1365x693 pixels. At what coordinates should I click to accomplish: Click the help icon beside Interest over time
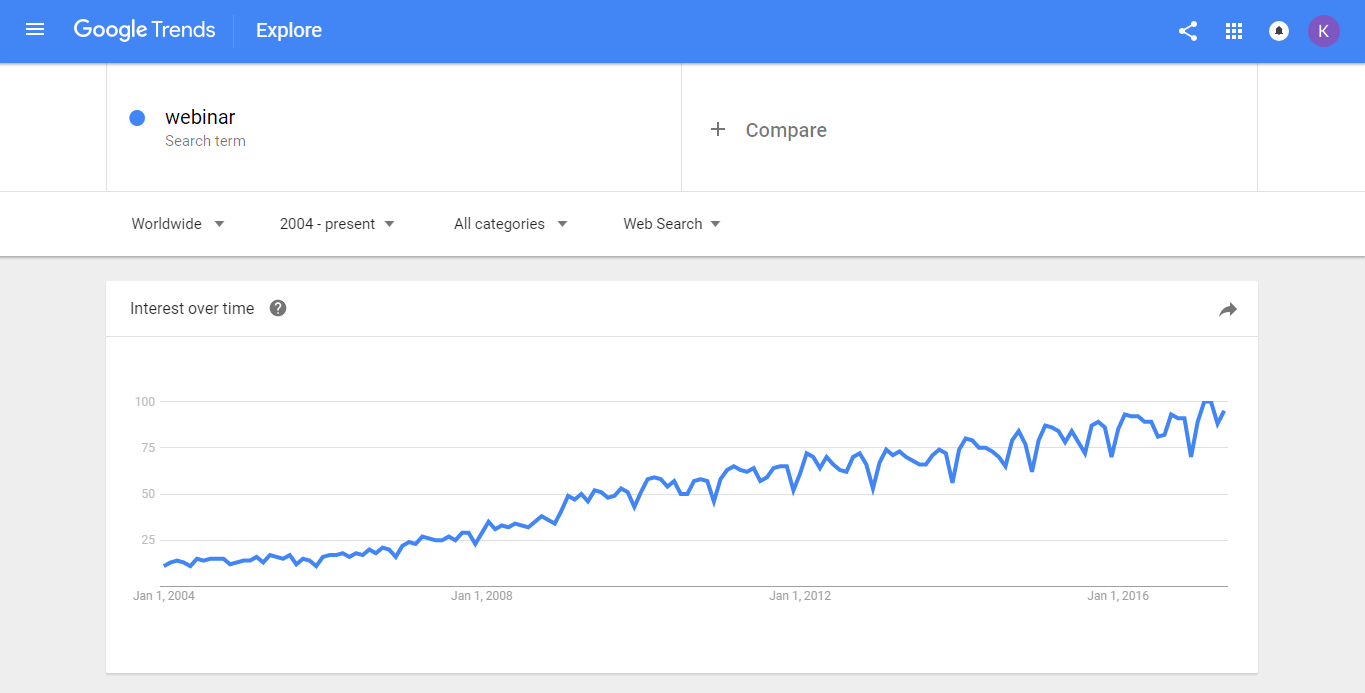[x=278, y=308]
